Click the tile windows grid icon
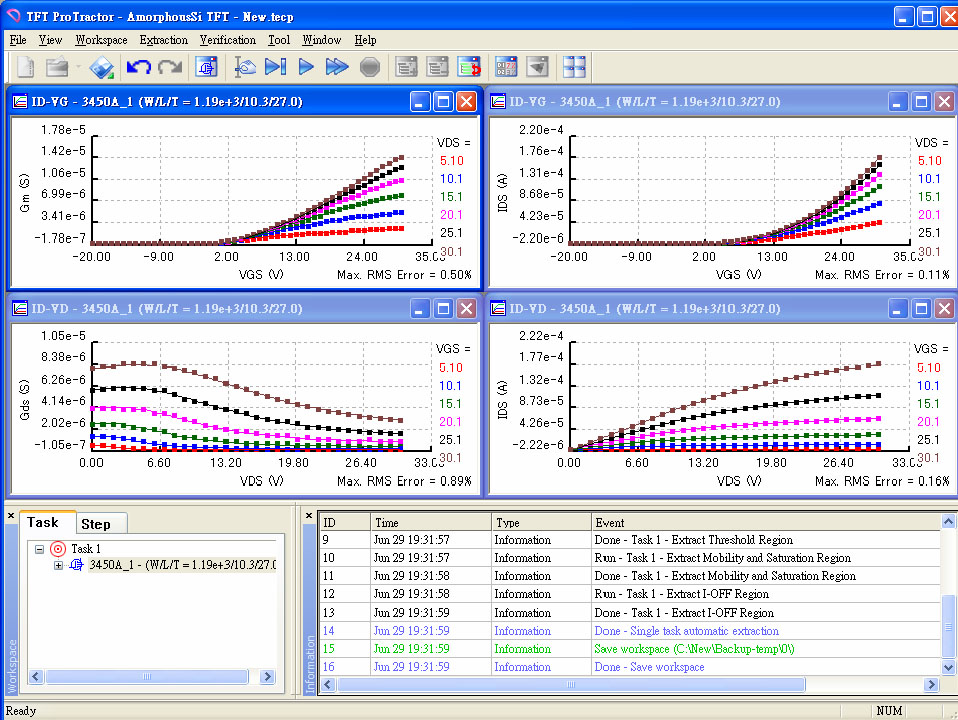Viewport: 958px width, 720px height. [x=574, y=67]
